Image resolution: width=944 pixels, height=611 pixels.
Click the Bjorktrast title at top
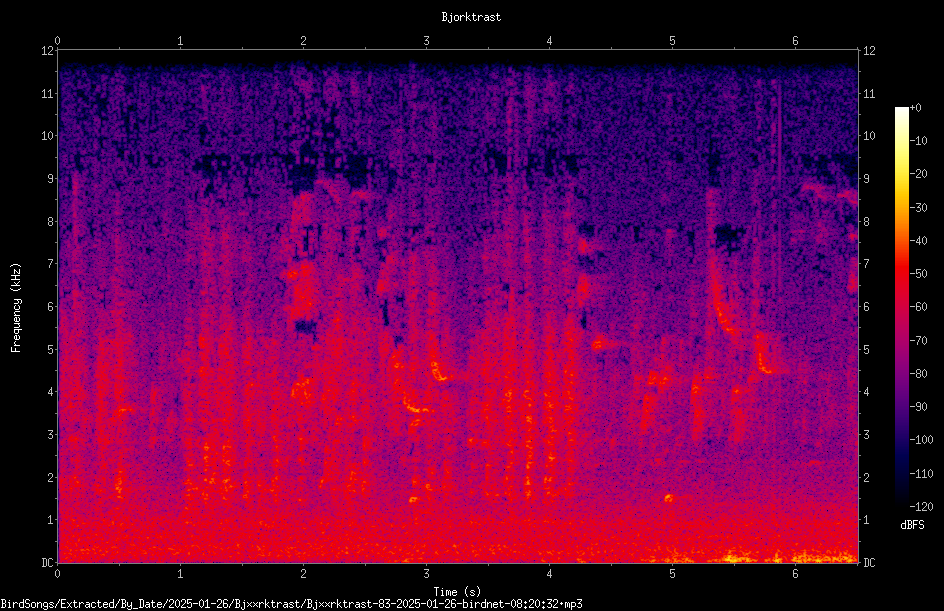471,17
